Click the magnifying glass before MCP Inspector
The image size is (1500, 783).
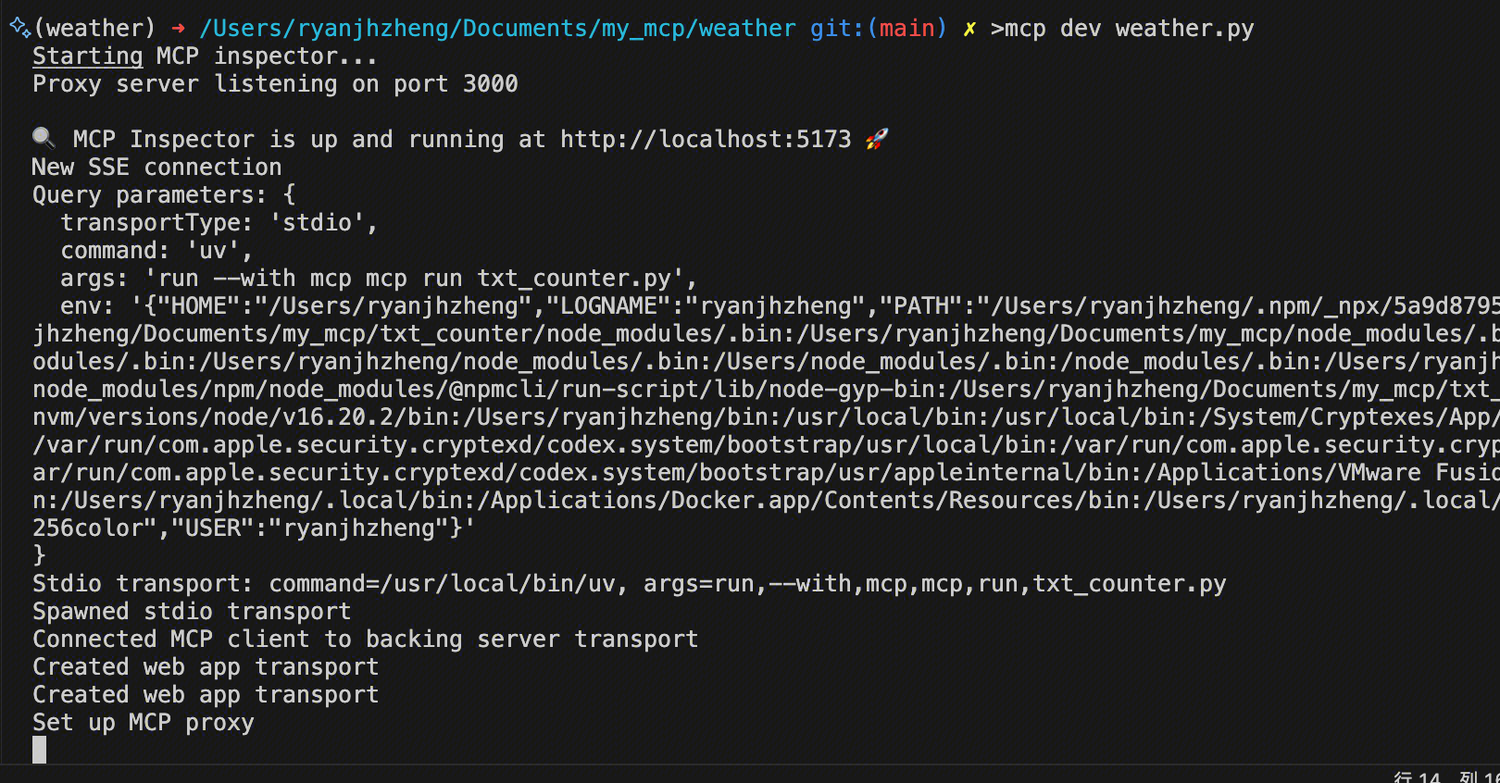click(44, 138)
